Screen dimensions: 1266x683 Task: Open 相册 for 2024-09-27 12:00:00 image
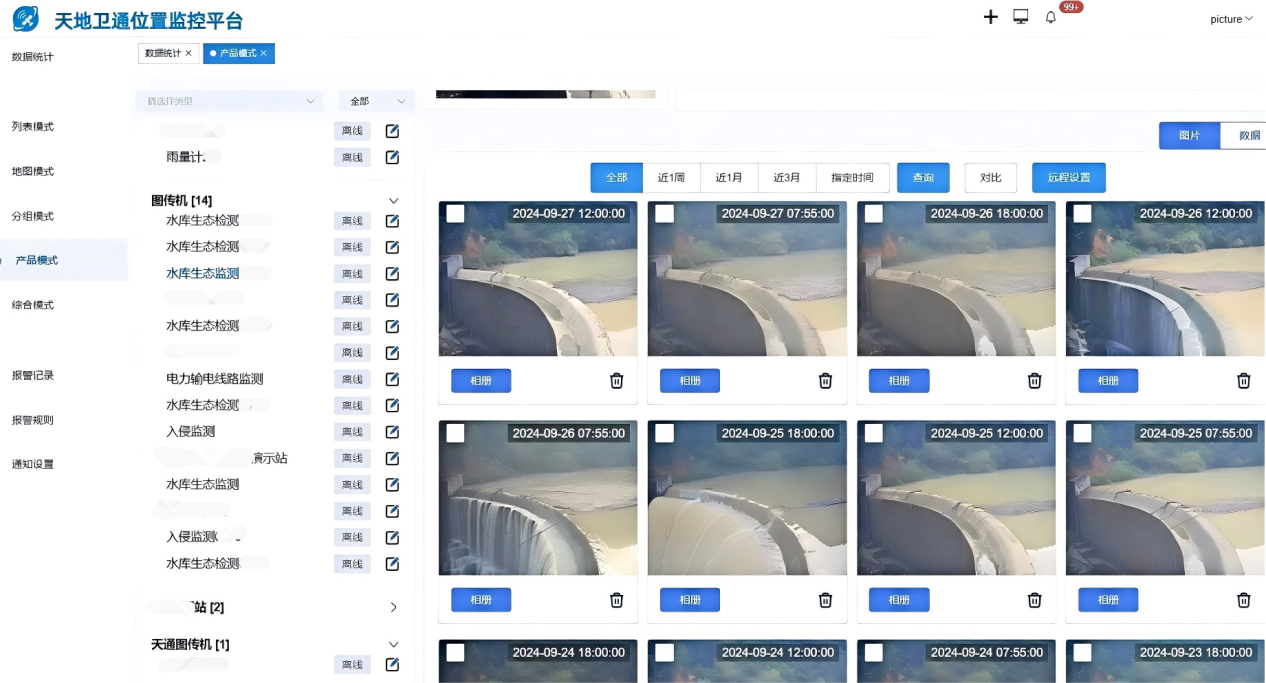tap(481, 381)
